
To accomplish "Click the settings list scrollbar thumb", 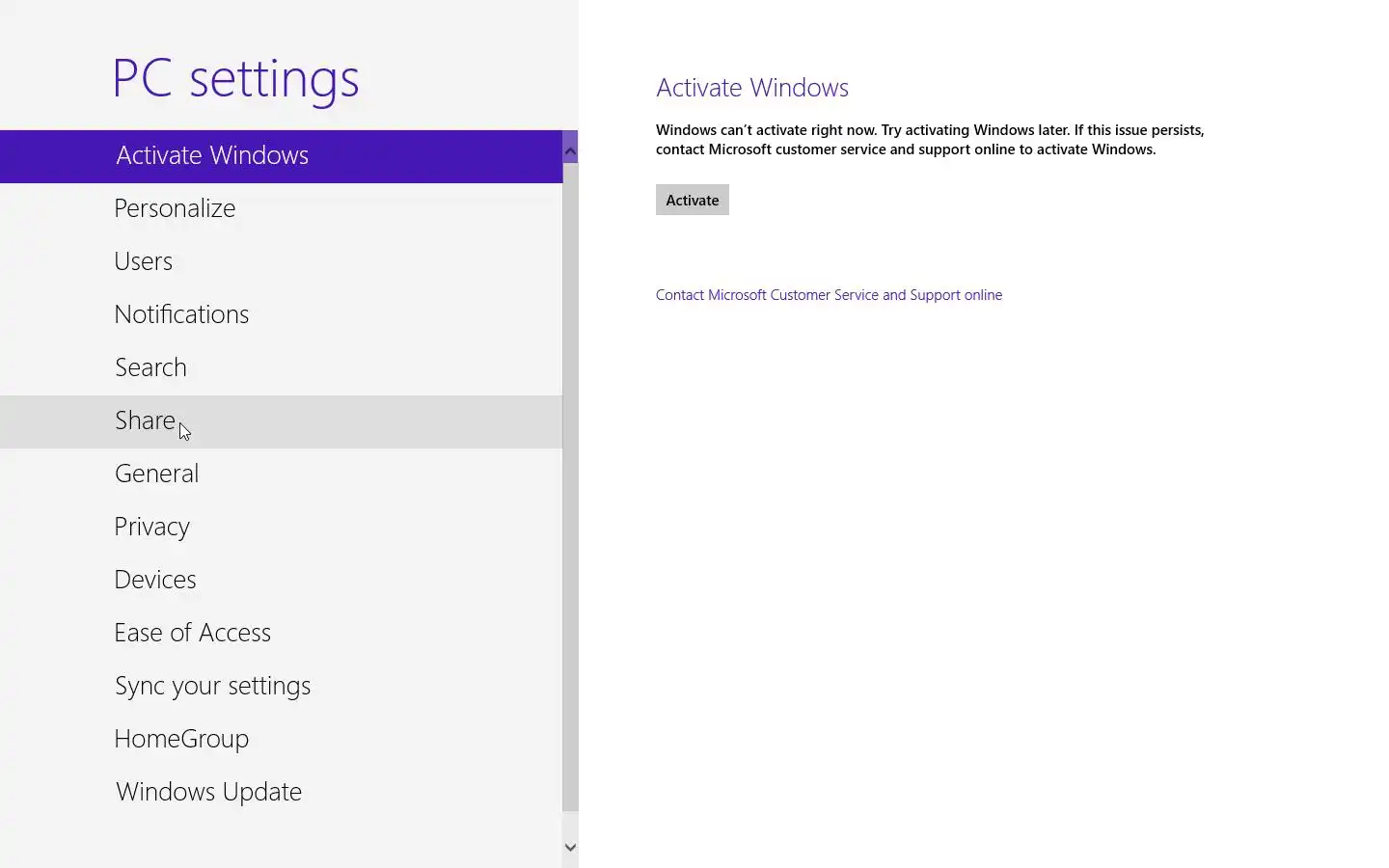I will pyautogui.click(x=570, y=487).
